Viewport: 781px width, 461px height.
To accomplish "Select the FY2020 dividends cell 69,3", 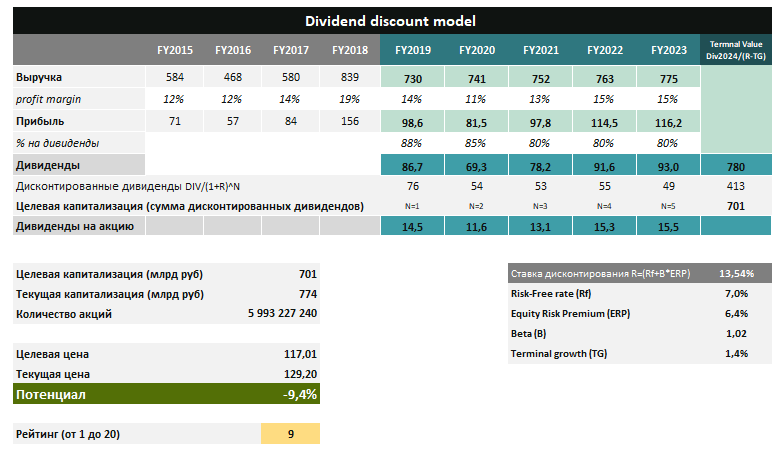I will (x=476, y=164).
